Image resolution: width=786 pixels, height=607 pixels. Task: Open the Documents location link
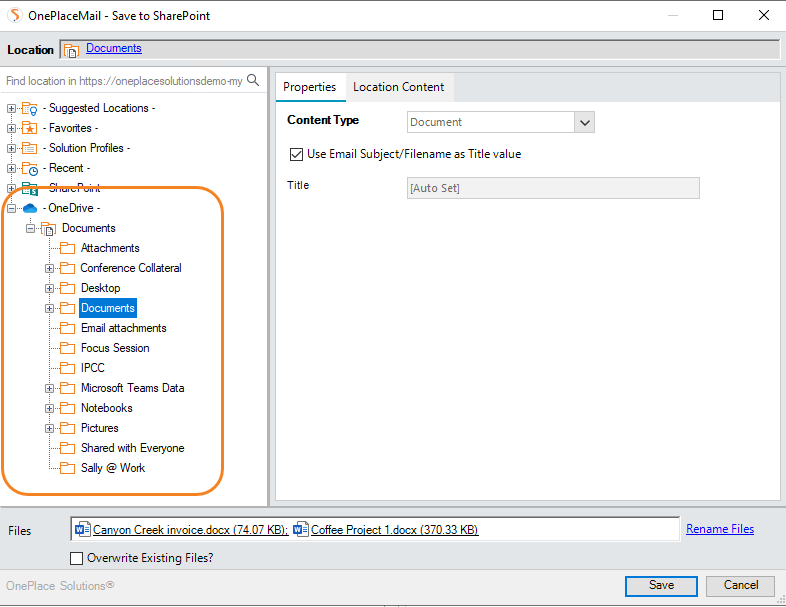[114, 48]
